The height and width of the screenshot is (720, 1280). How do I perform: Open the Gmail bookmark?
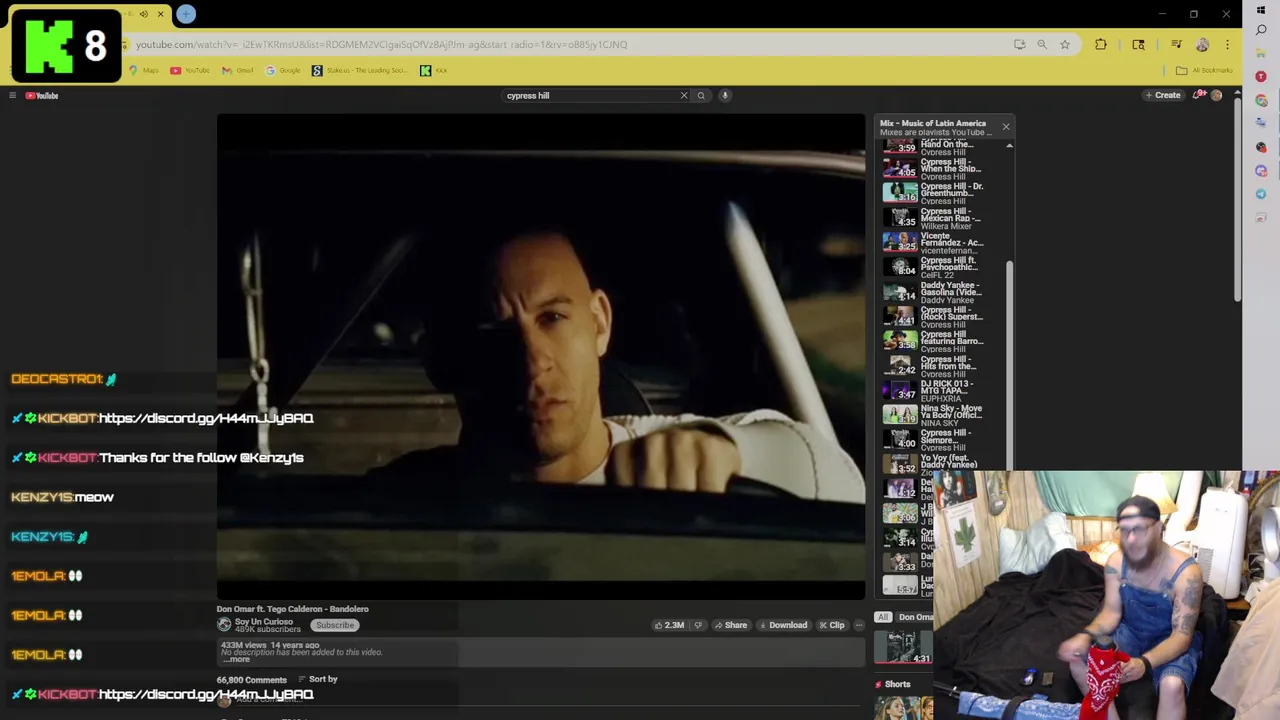click(238, 70)
